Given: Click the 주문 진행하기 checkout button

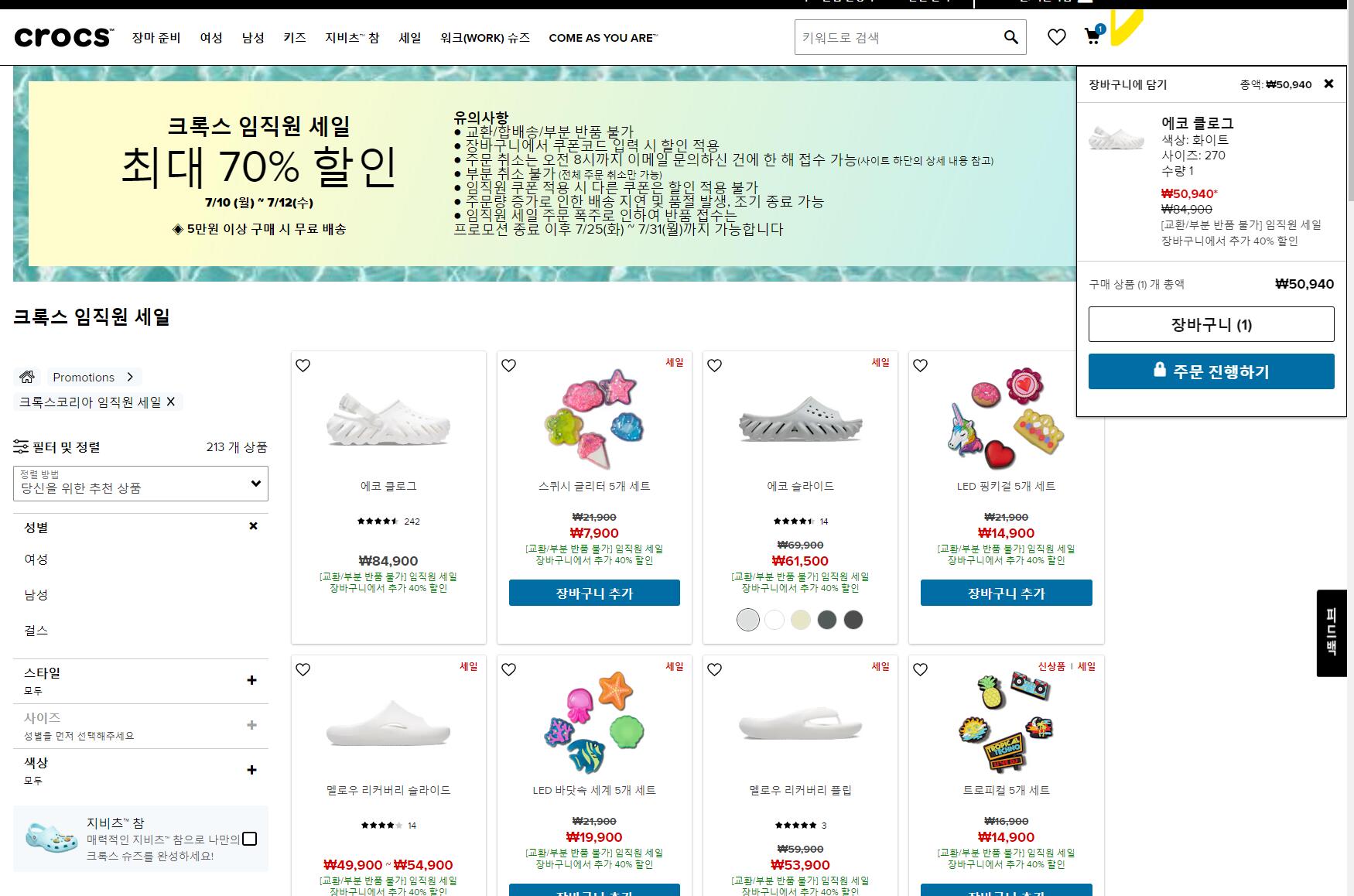Looking at the screenshot, I should (1212, 371).
